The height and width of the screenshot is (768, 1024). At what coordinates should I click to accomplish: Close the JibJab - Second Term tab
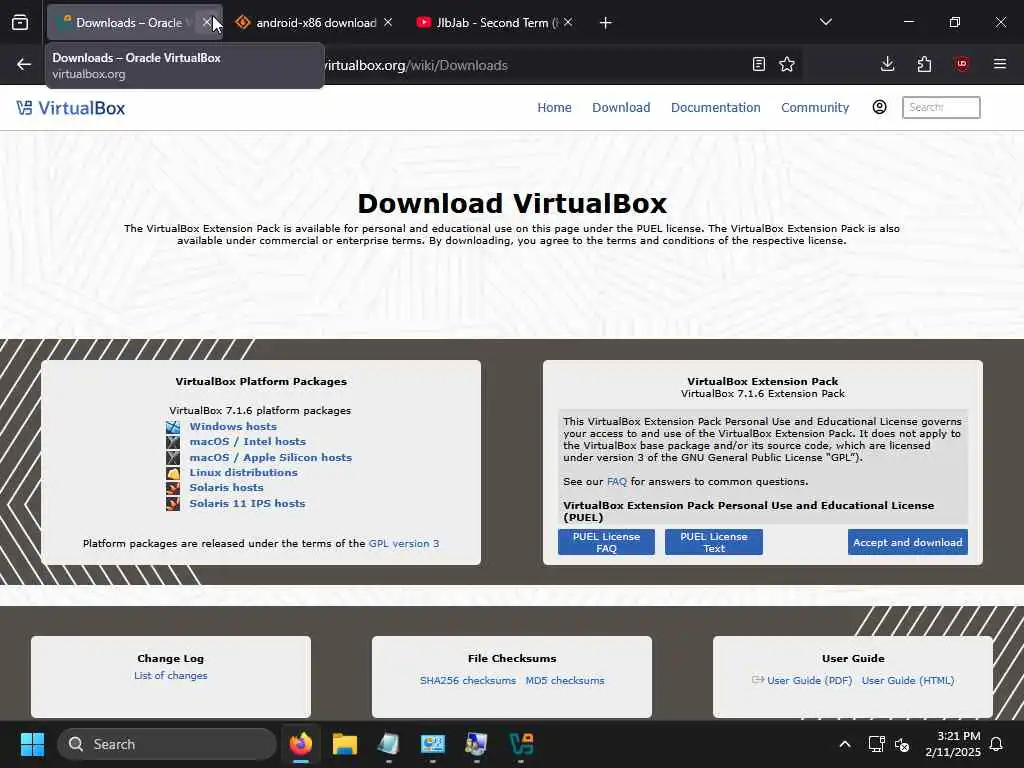(x=568, y=23)
